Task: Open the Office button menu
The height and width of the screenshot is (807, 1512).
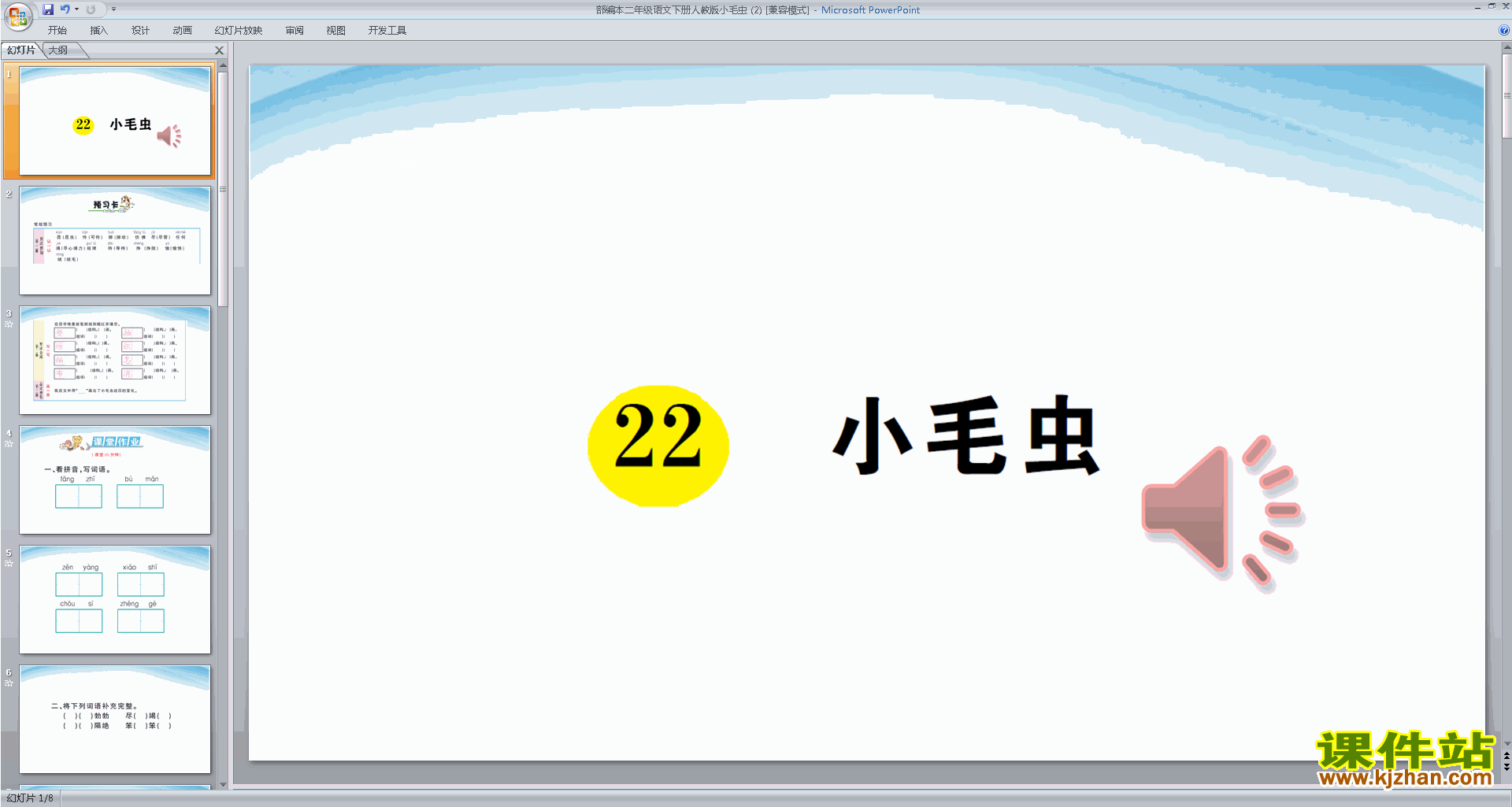Action: (17, 16)
